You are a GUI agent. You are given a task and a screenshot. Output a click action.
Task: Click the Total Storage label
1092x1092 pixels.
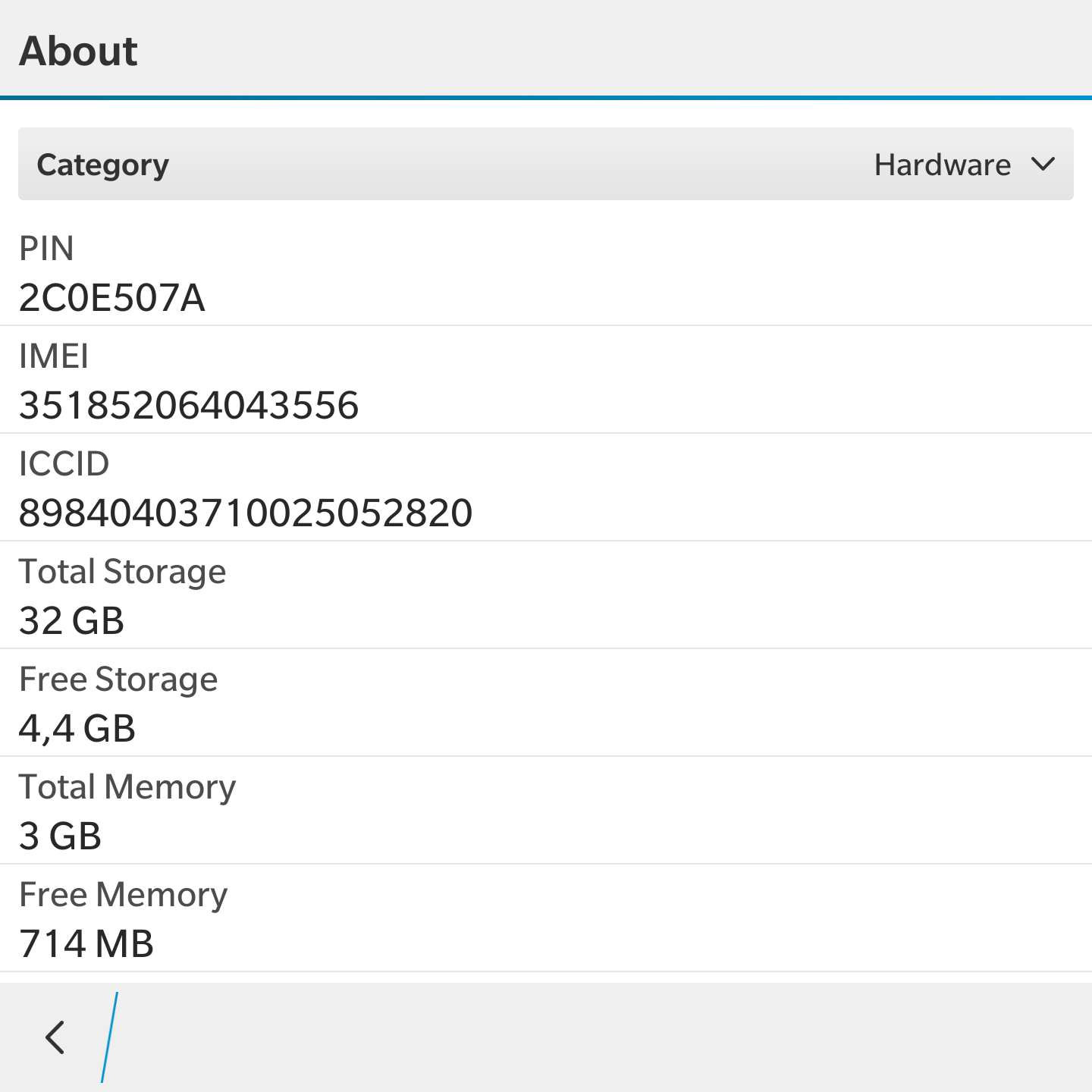(x=122, y=572)
